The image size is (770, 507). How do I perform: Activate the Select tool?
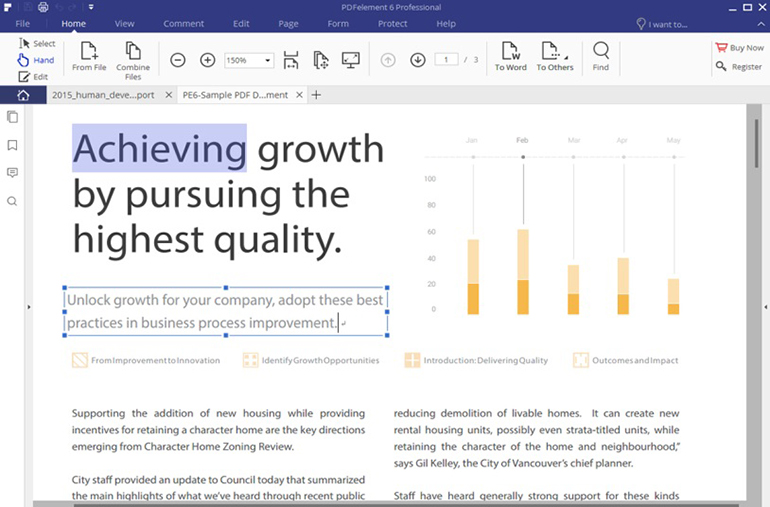coord(37,44)
